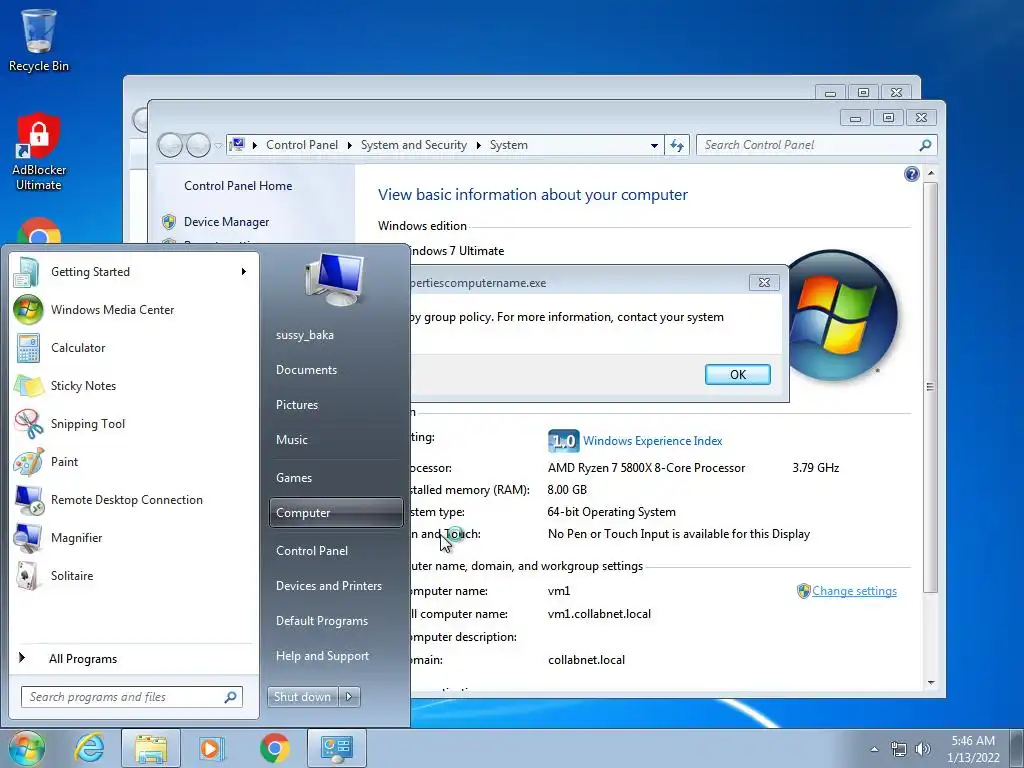Open Documents from Start menu
This screenshot has height=768, width=1024.
pyautogui.click(x=306, y=370)
